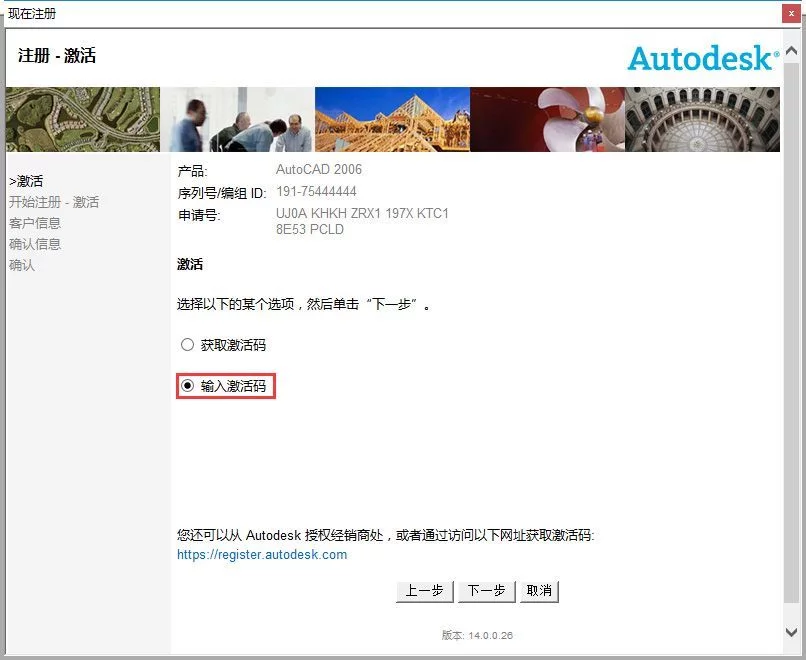Click the aerial landscape banner image
This screenshot has width=806, height=660.
coord(83,119)
